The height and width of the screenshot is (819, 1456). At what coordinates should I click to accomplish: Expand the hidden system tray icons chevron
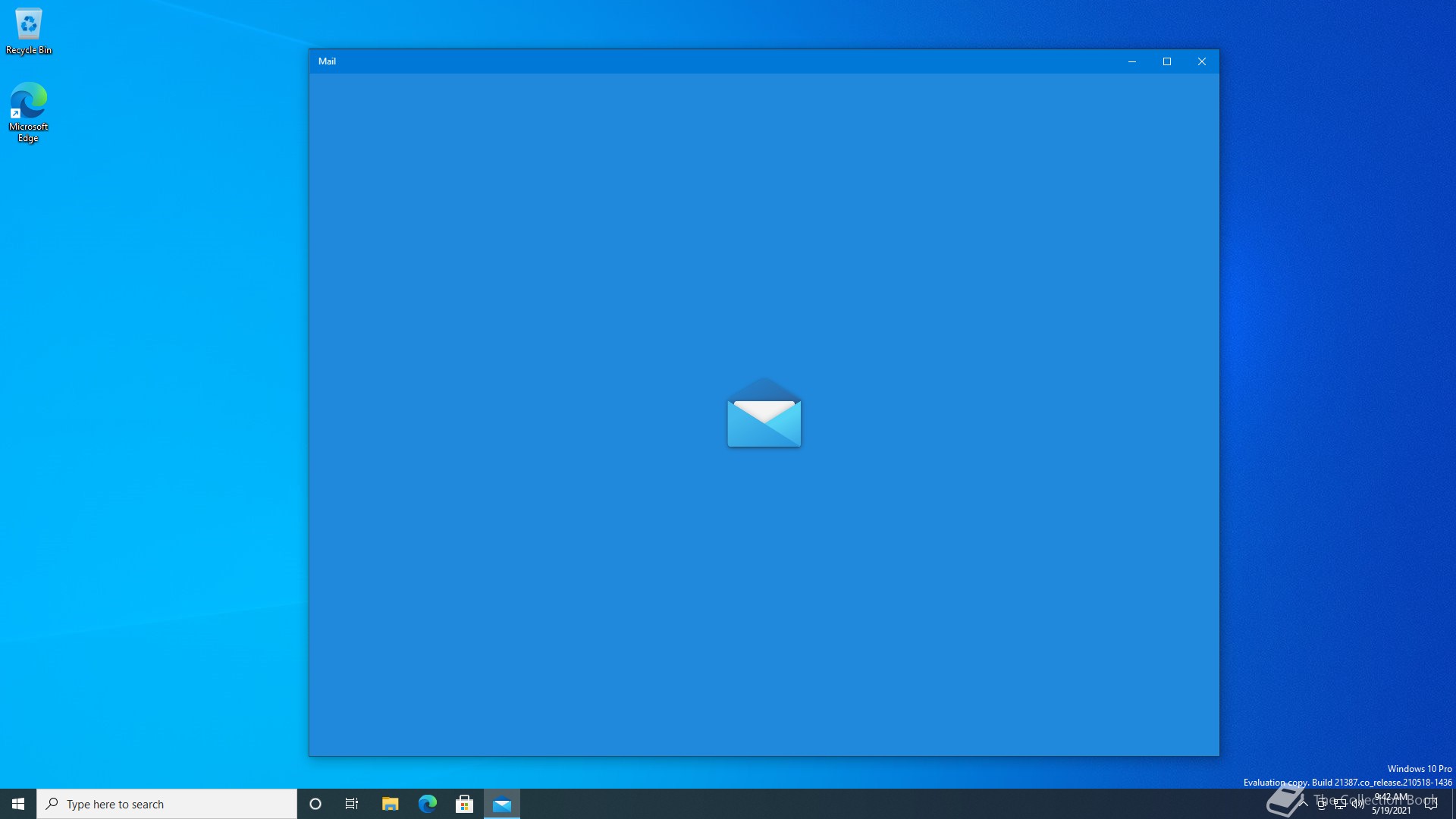(x=1304, y=804)
